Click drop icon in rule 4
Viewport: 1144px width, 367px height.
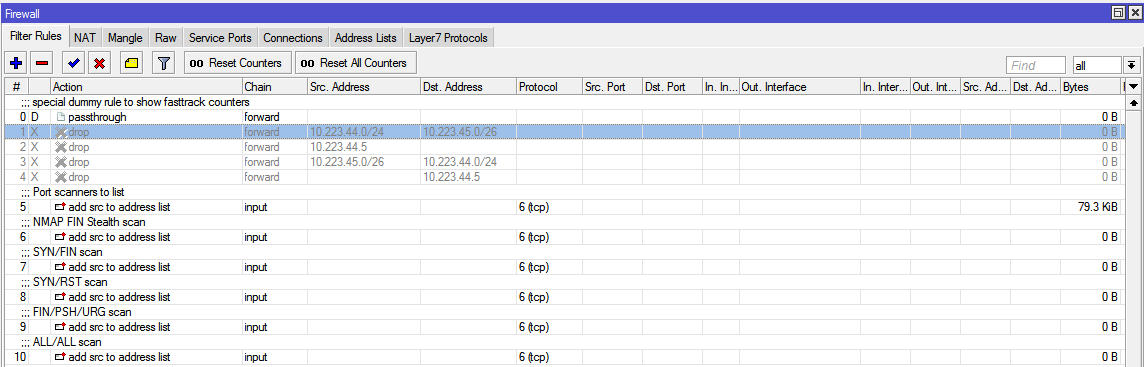61,177
